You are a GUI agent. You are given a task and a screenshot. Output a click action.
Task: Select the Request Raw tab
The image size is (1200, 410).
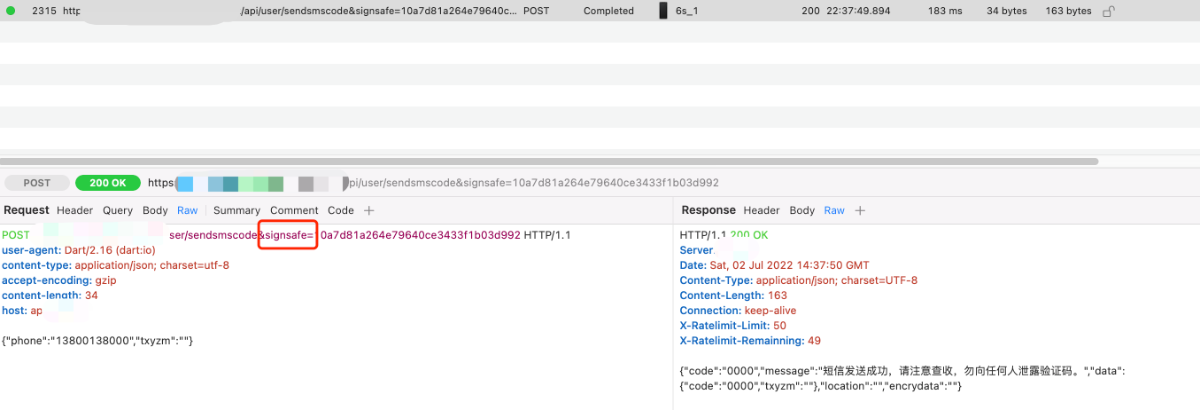187,211
